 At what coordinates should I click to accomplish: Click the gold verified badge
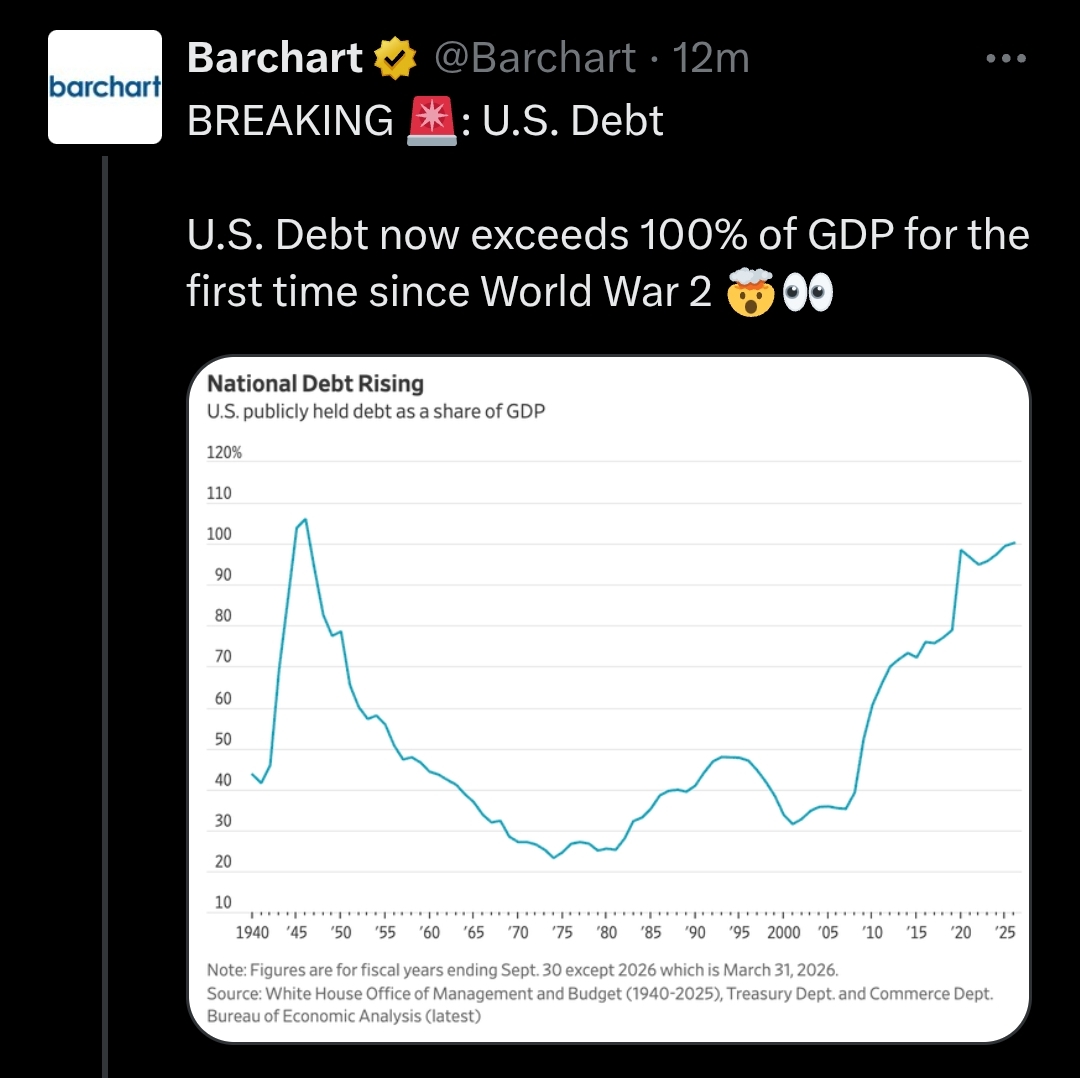[395, 58]
